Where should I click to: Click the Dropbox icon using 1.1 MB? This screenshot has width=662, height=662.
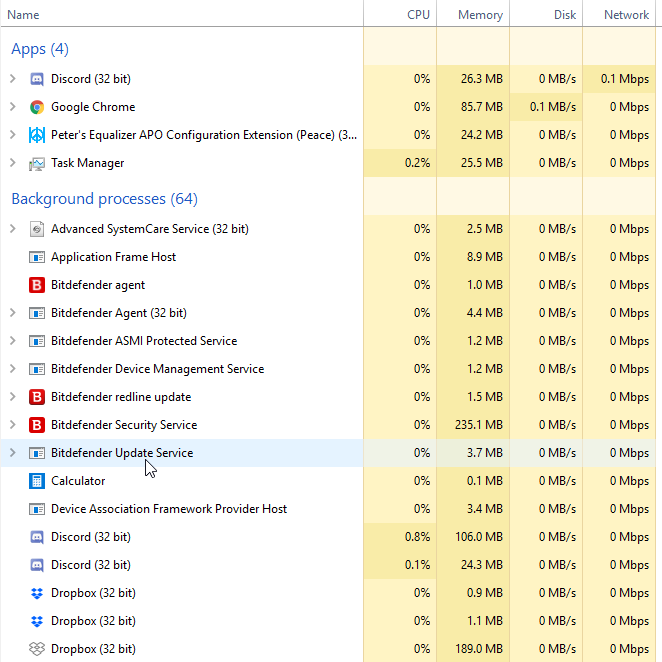coord(37,621)
